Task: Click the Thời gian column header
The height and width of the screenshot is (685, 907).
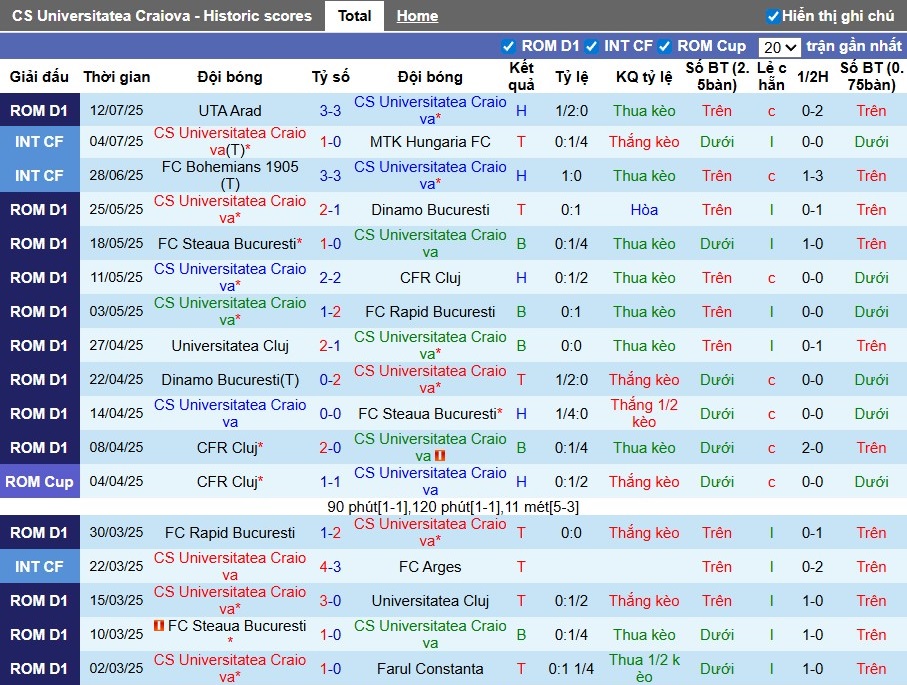Action: (117, 77)
